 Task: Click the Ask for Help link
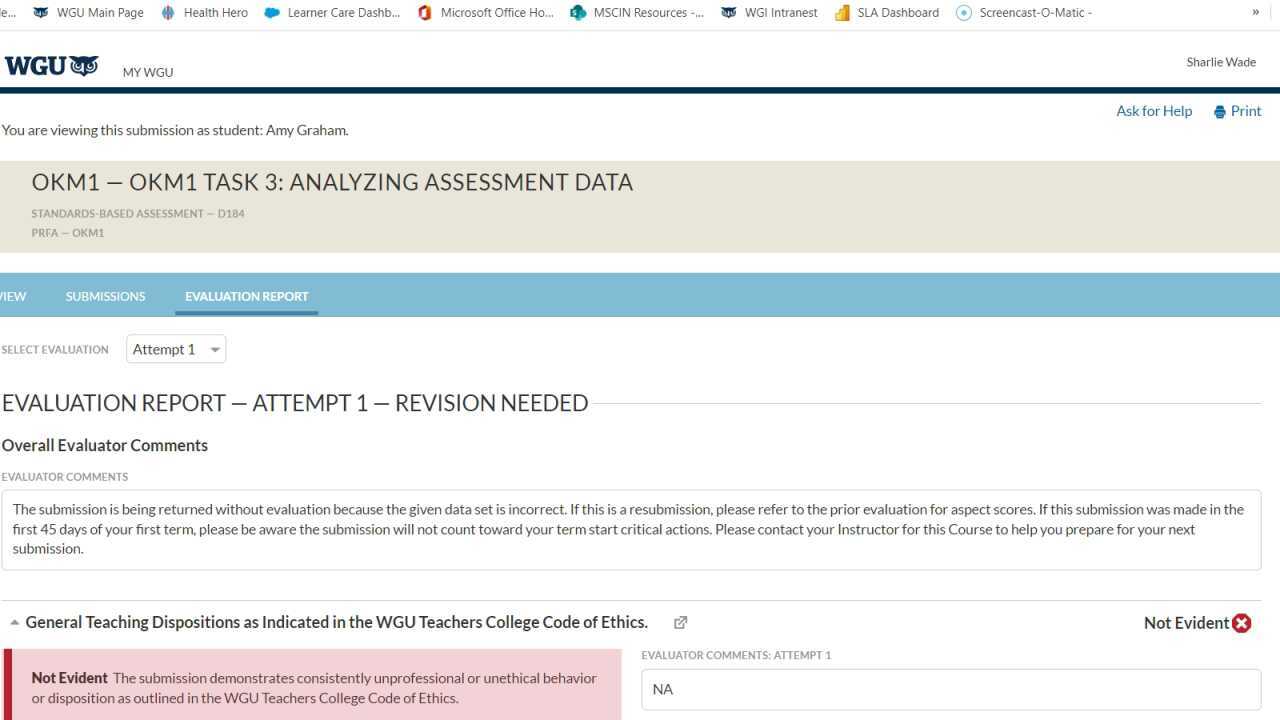(1154, 111)
